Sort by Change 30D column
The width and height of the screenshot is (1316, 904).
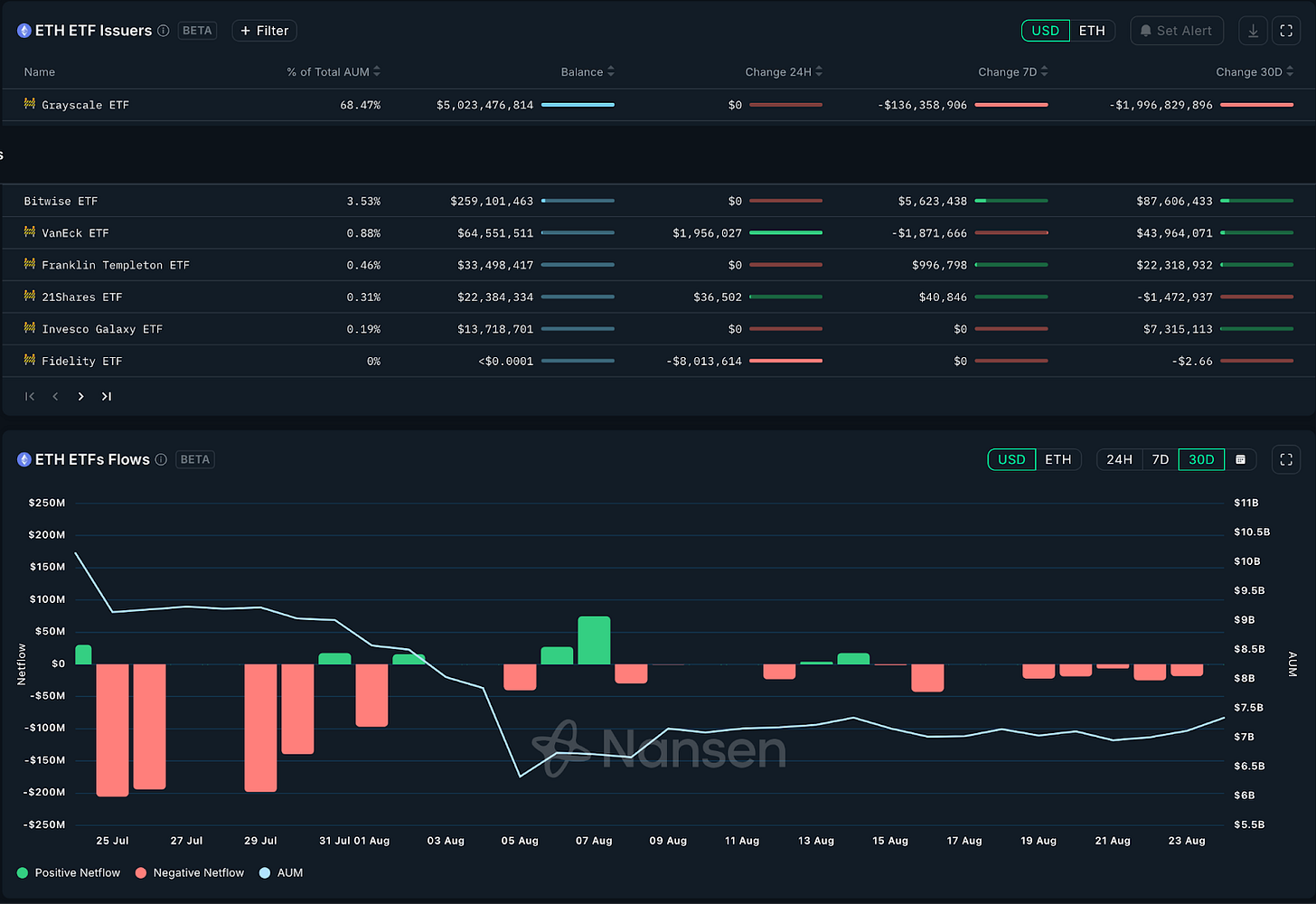coord(1255,71)
